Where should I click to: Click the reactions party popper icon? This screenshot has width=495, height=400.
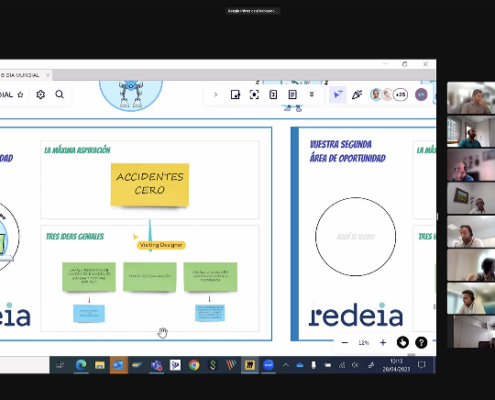pyautogui.click(x=357, y=95)
